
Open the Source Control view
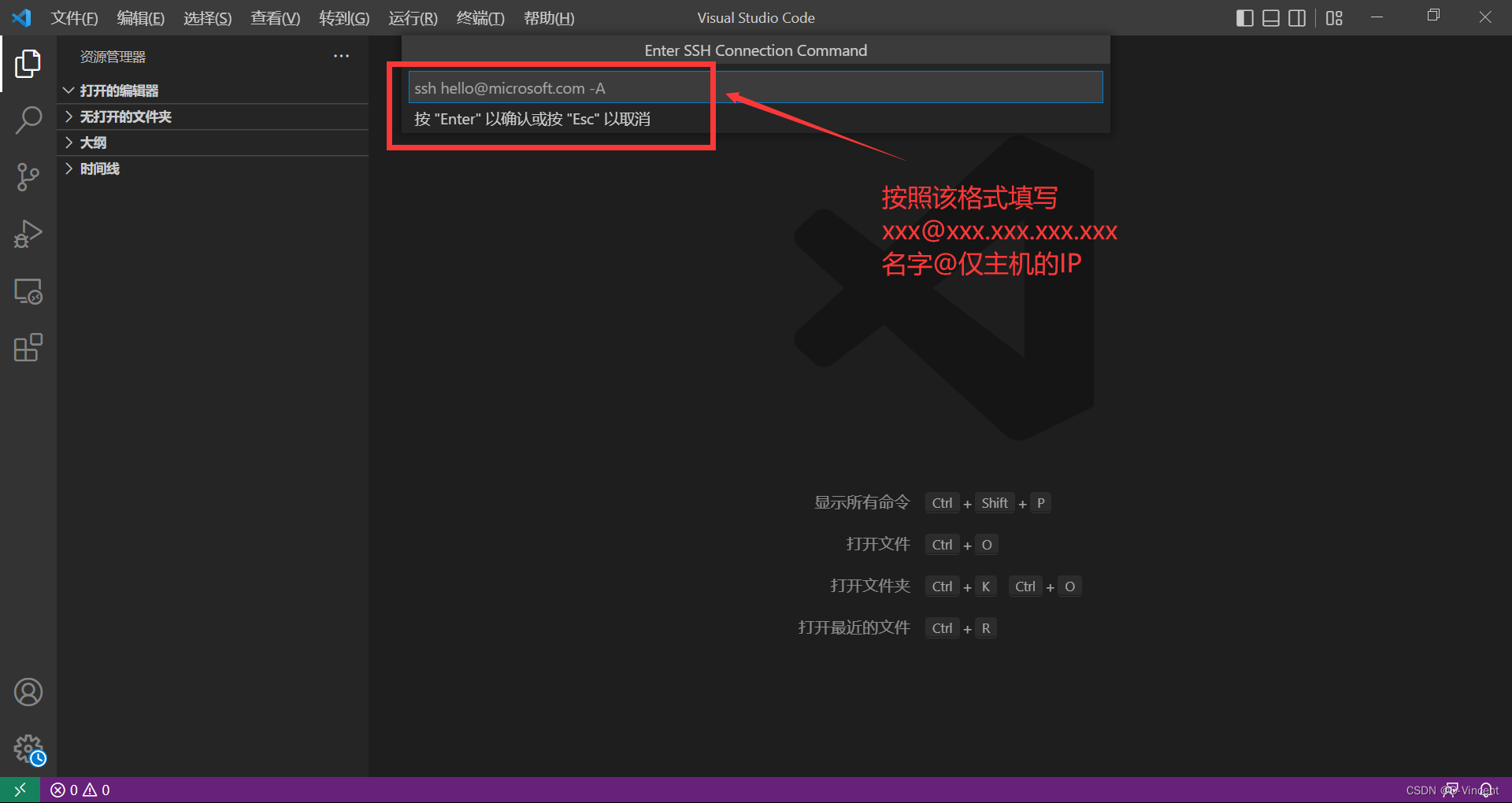coord(28,177)
